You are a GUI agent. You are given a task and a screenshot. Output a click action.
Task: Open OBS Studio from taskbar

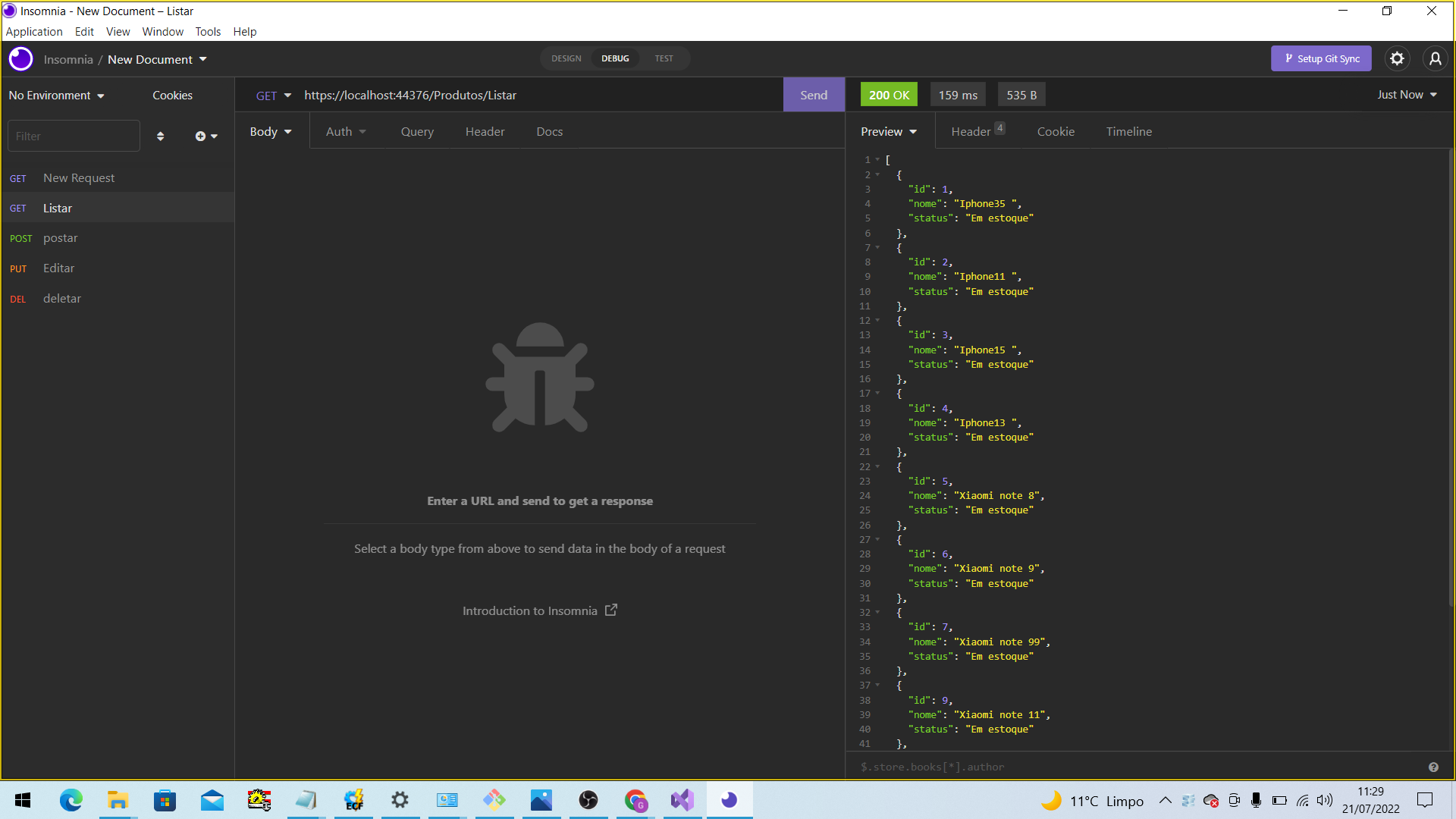[588, 800]
